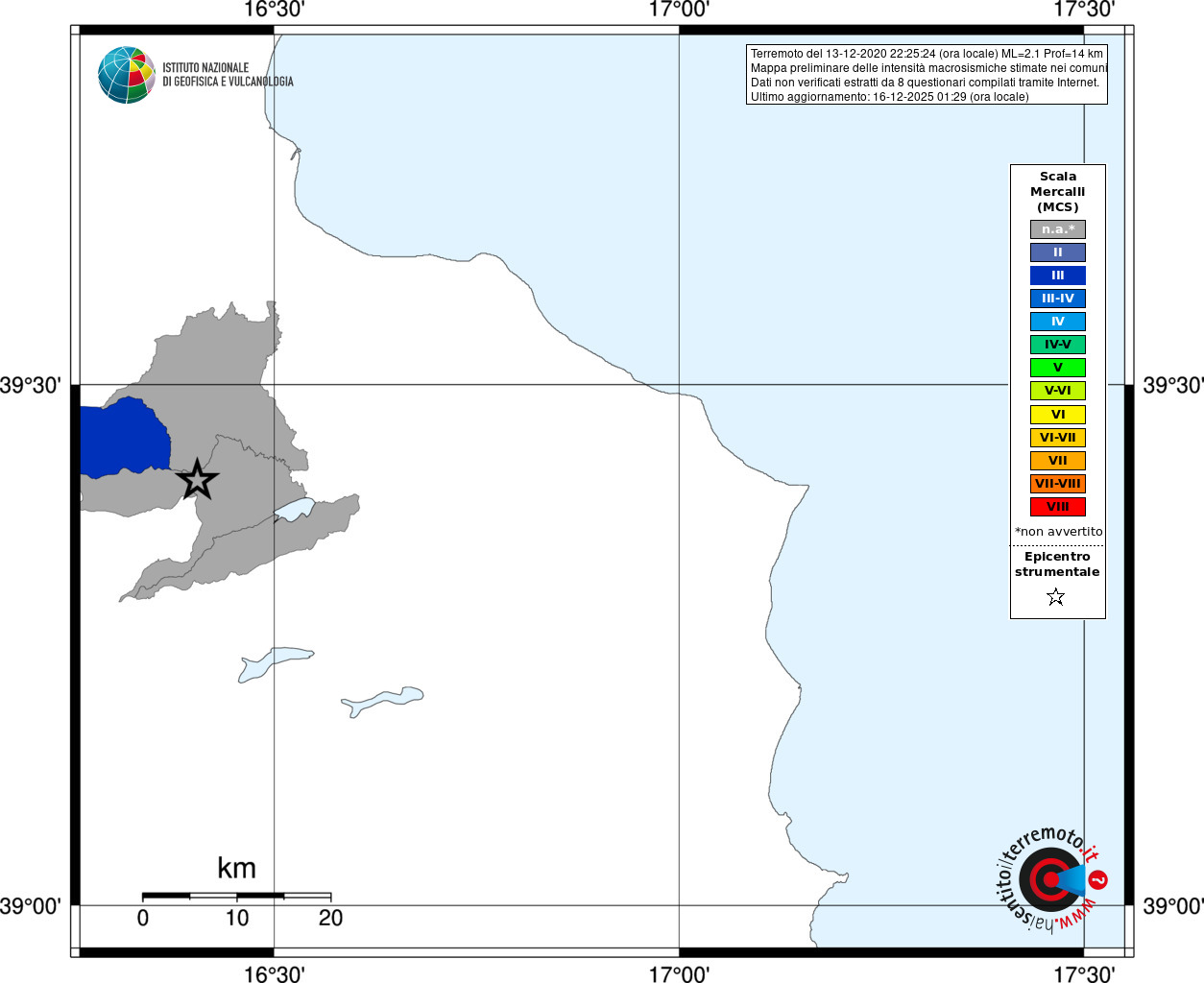
Task: Click the haisentitoilterremoto.it target logo
Action: [1050, 878]
